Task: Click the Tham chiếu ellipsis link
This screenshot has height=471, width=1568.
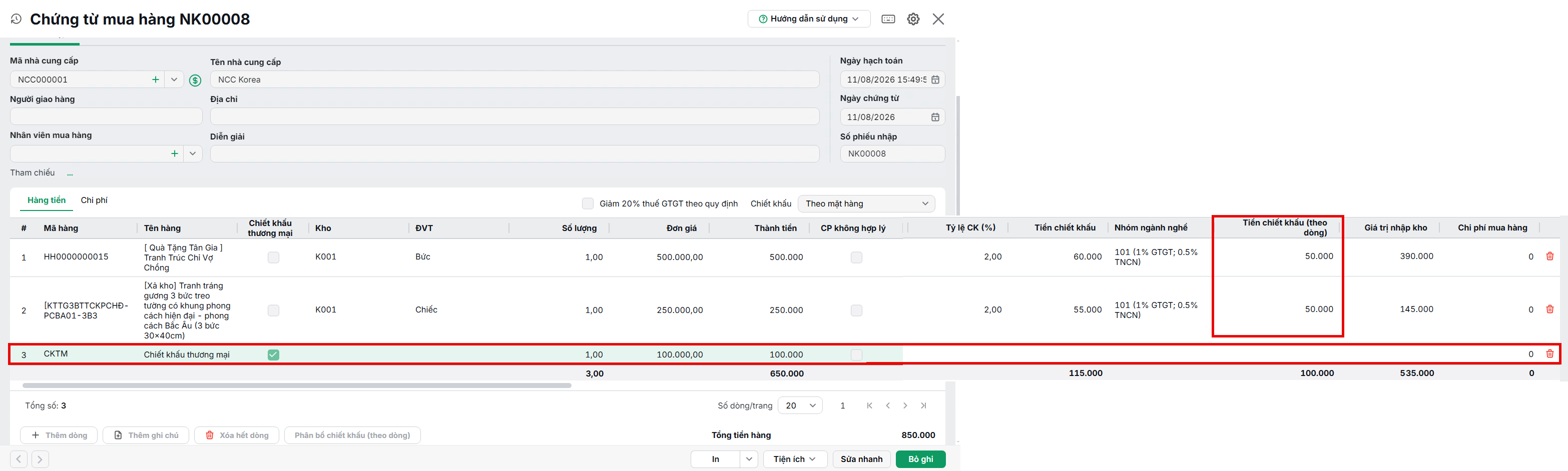Action: click(x=70, y=174)
